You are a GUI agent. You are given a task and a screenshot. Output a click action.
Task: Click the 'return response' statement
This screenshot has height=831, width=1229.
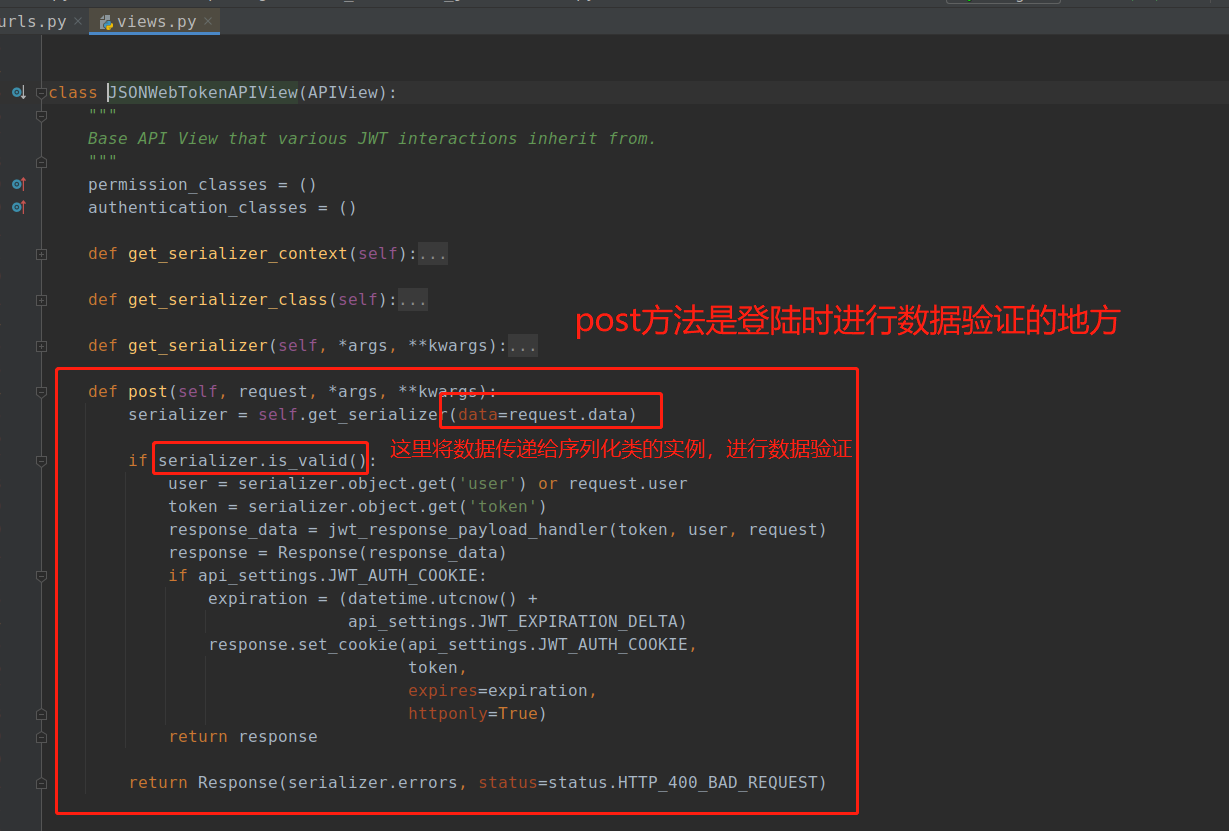243,737
